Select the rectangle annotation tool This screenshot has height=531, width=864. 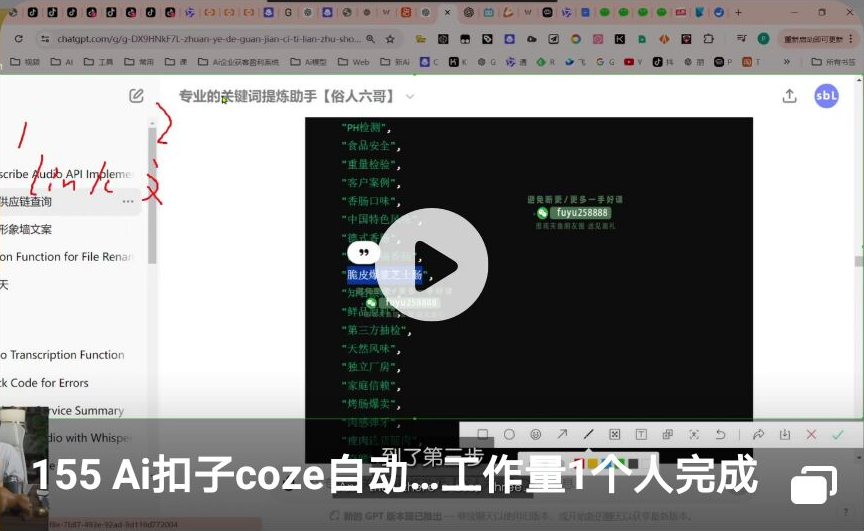pos(483,435)
